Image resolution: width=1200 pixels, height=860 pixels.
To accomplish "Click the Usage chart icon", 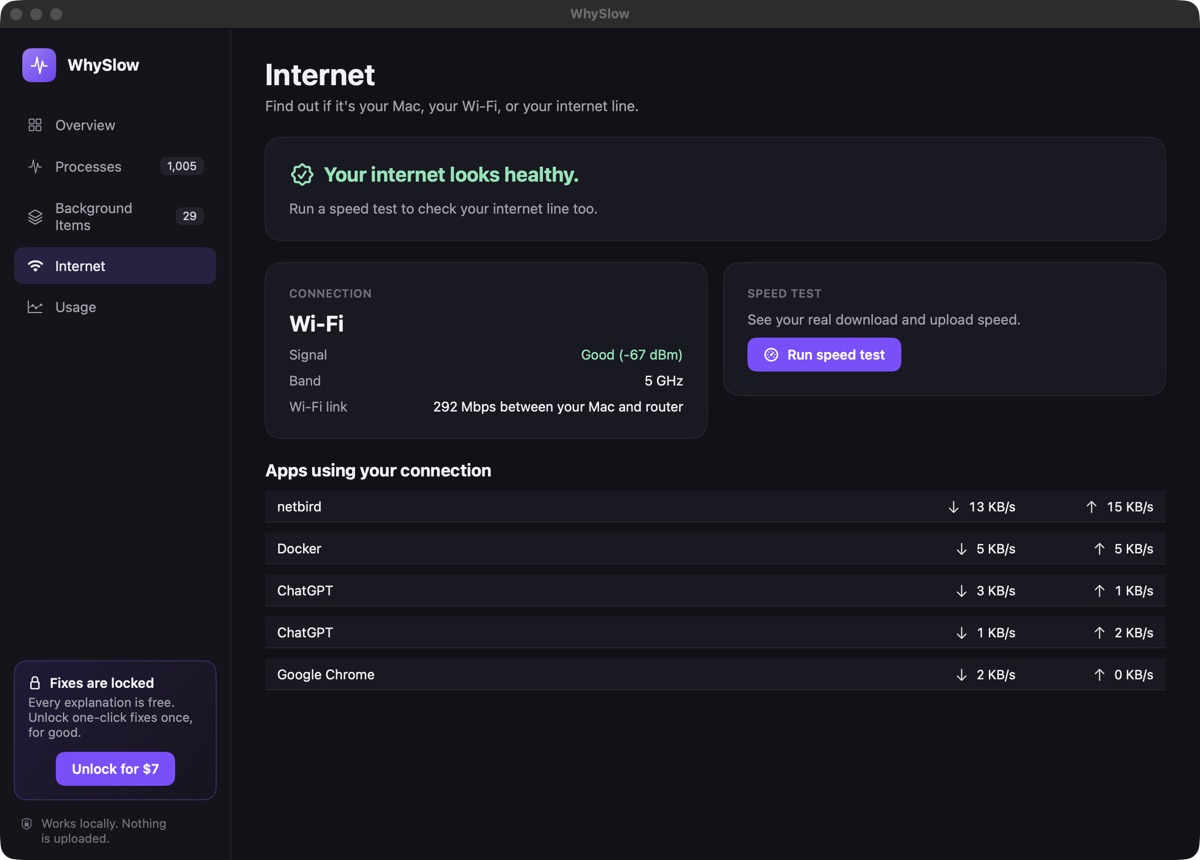I will 35,307.
